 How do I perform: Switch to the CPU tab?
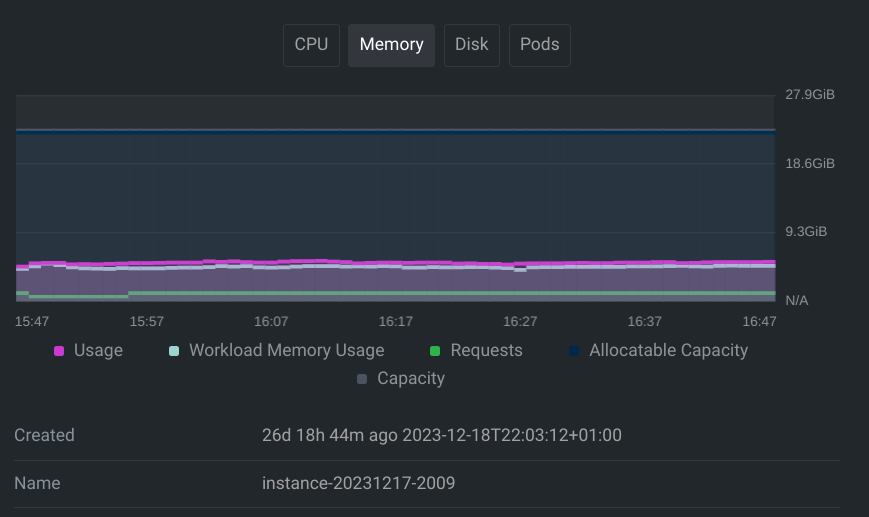point(311,45)
